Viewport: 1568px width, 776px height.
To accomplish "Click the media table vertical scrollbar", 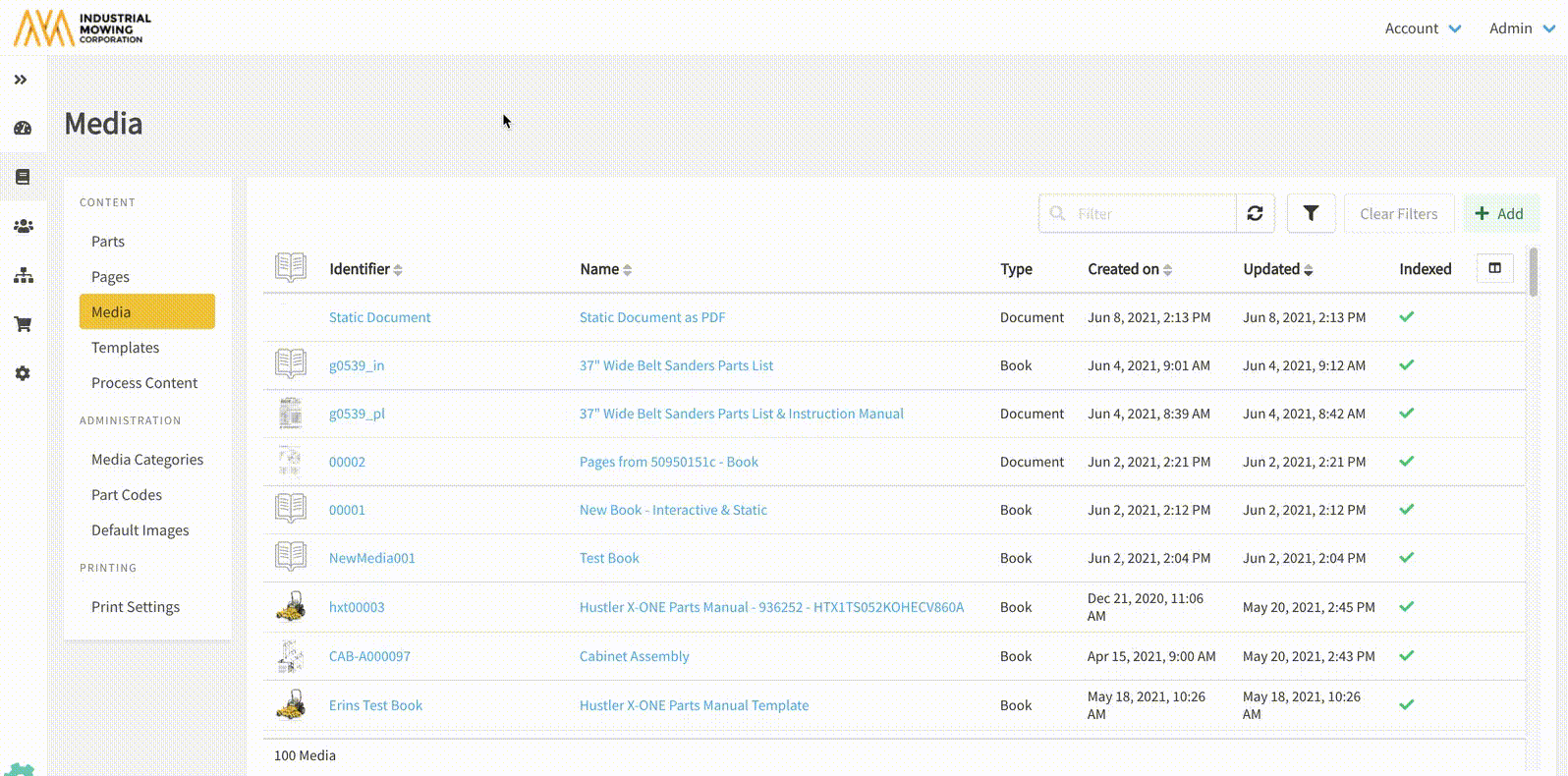I will pyautogui.click(x=1533, y=272).
